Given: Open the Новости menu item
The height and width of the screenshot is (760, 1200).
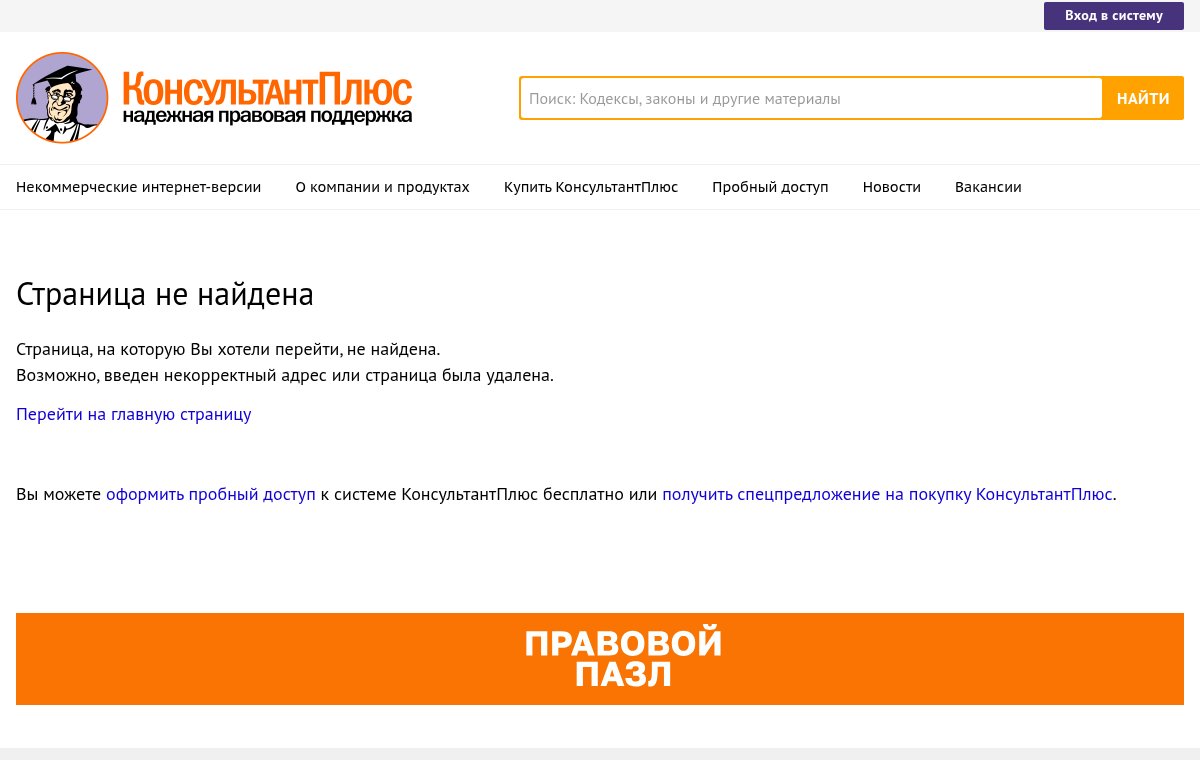Looking at the screenshot, I should pyautogui.click(x=892, y=187).
